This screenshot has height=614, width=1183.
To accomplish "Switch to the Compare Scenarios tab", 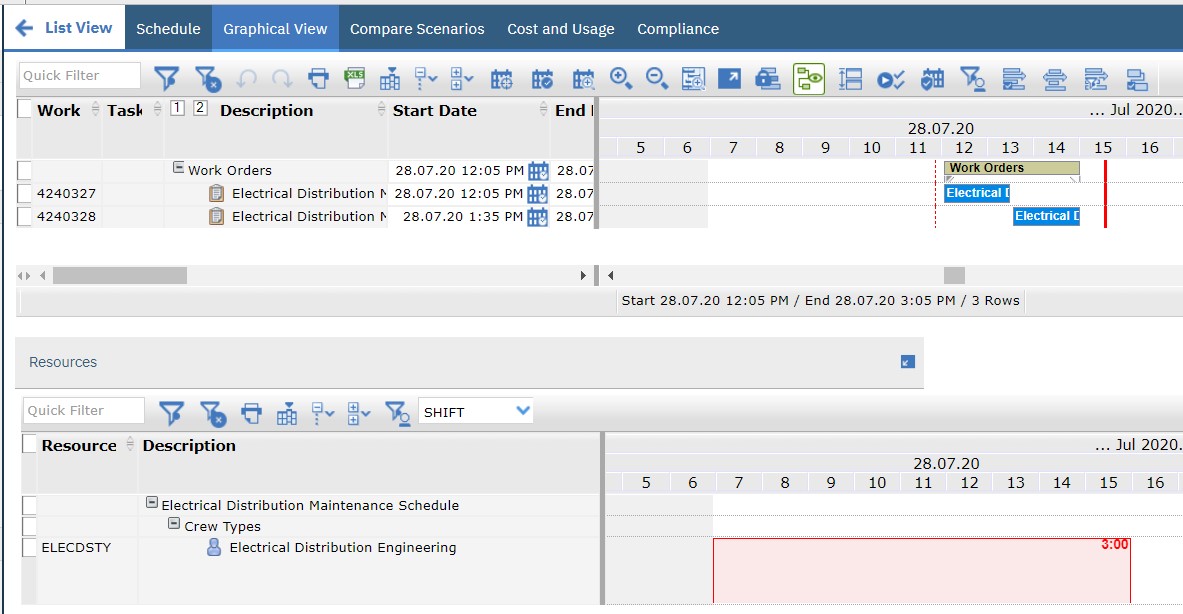I will tap(417, 29).
